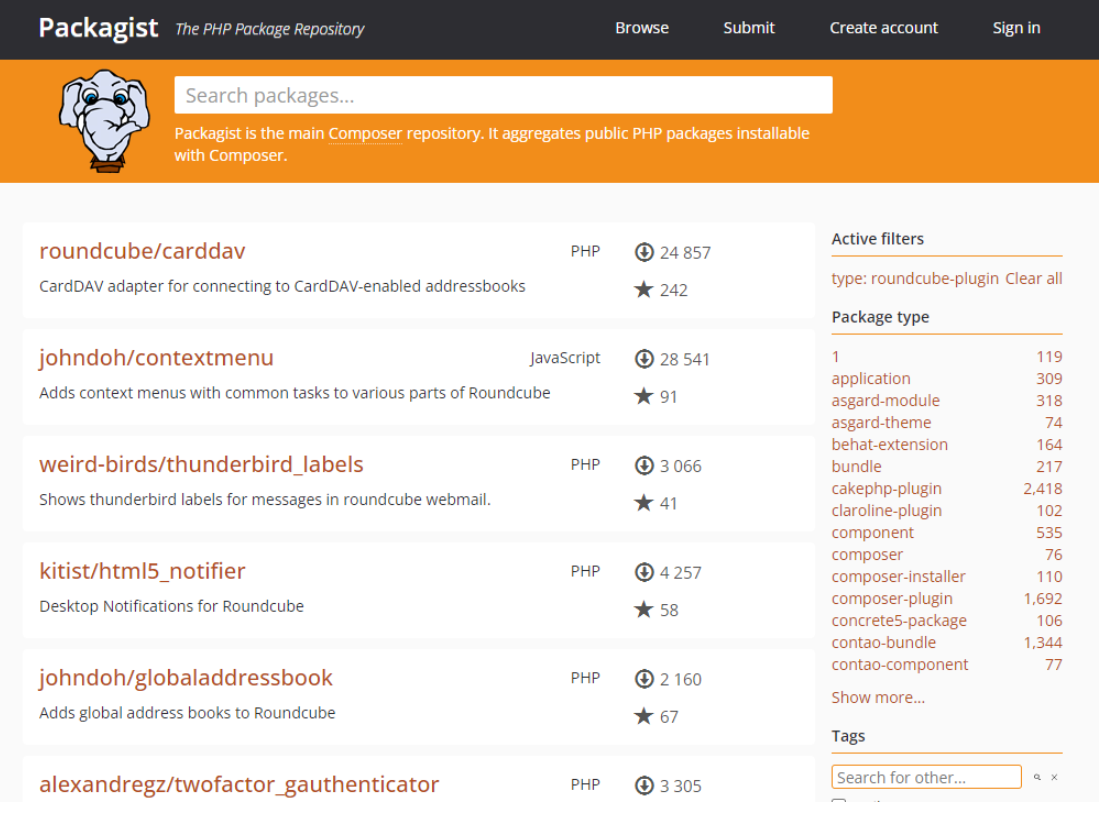Open kitist/html5_notifier package
1109x817 pixels.
[x=142, y=571]
